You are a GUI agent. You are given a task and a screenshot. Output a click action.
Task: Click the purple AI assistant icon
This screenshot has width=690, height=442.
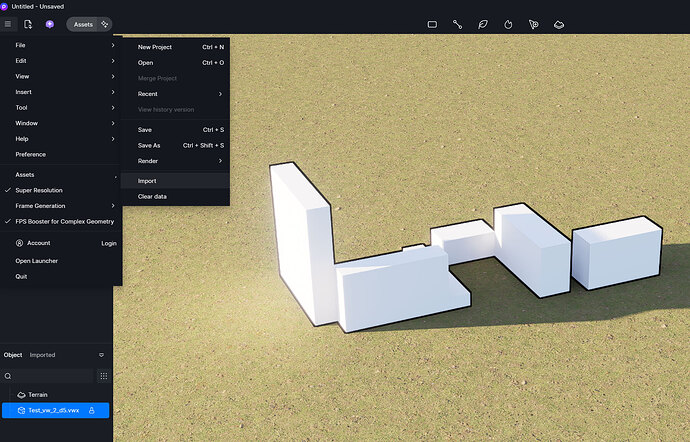tap(50, 24)
